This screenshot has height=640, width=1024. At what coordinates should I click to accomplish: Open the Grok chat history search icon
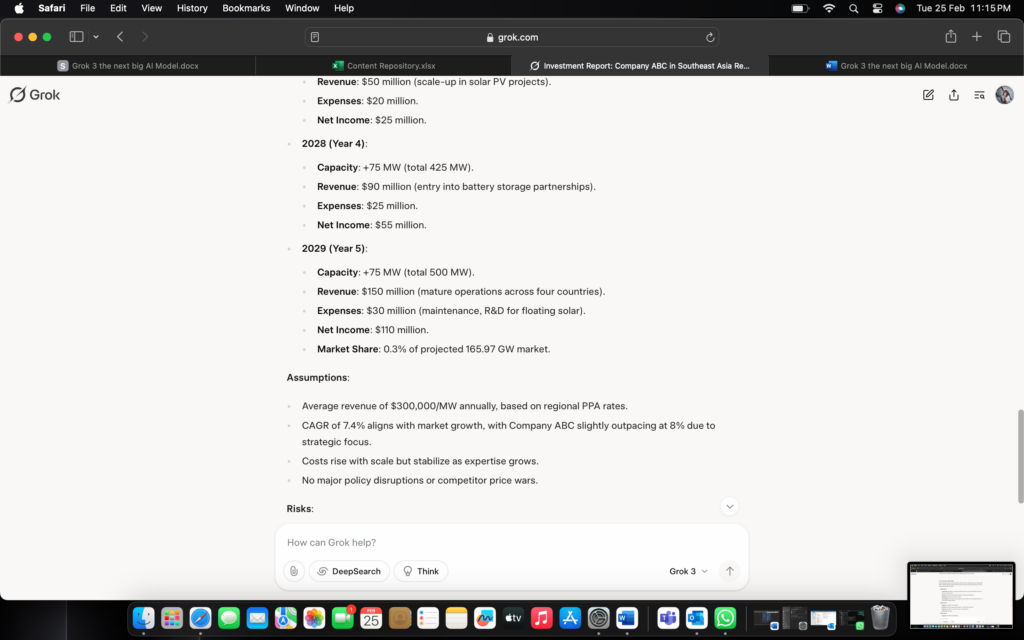980,95
